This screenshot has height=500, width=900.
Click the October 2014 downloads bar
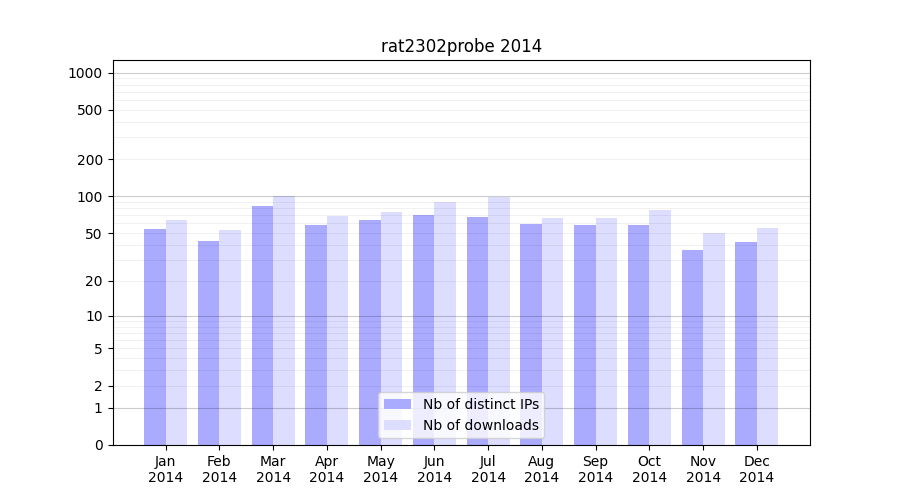[660, 327]
